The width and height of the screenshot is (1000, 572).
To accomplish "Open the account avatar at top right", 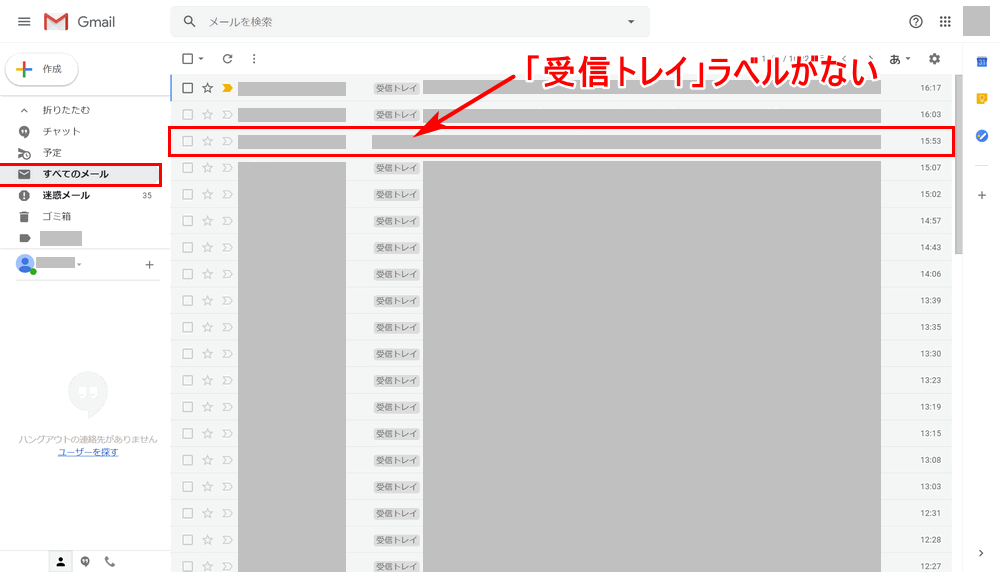I will point(976,21).
